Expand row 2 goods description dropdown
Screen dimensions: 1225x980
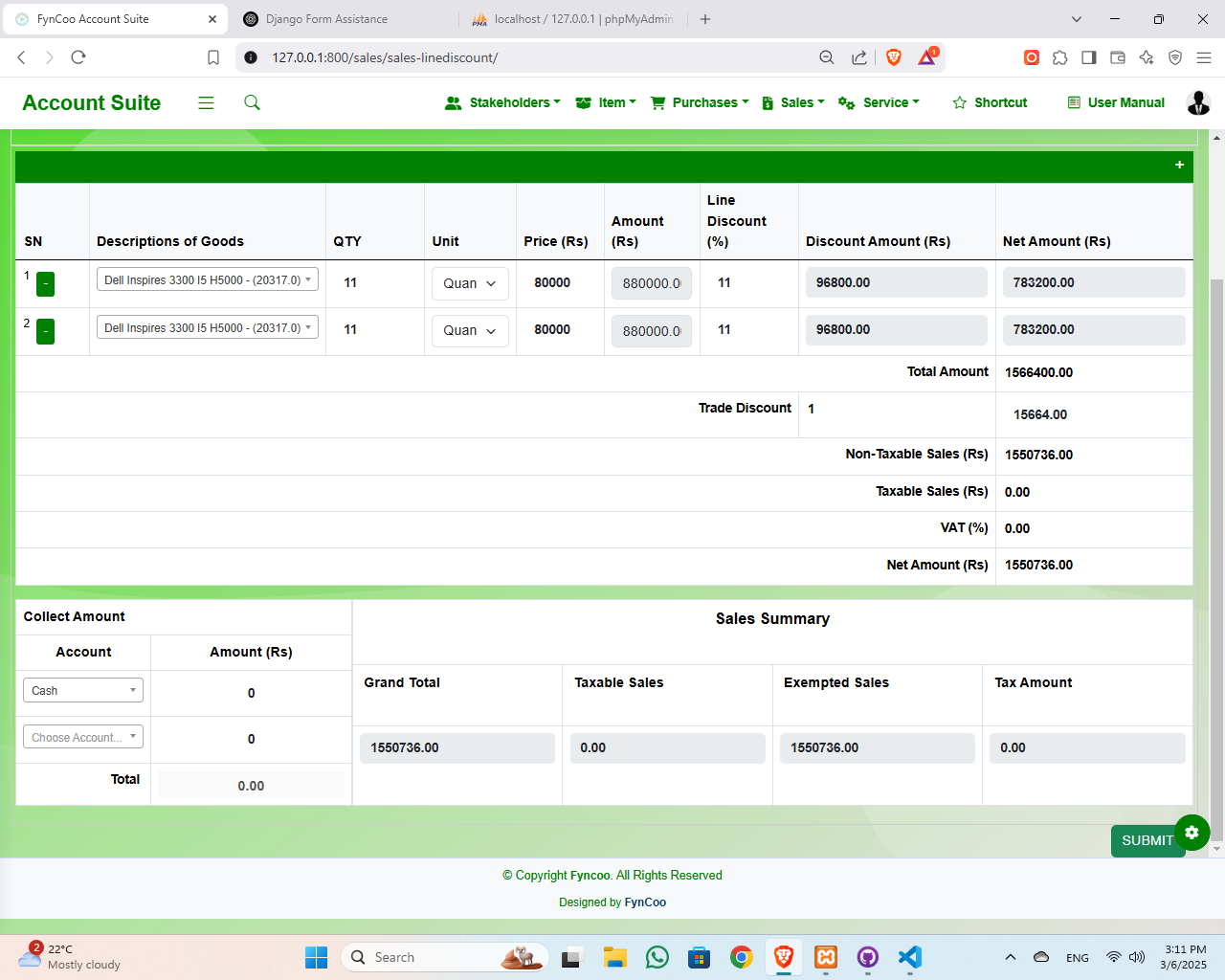(x=208, y=327)
